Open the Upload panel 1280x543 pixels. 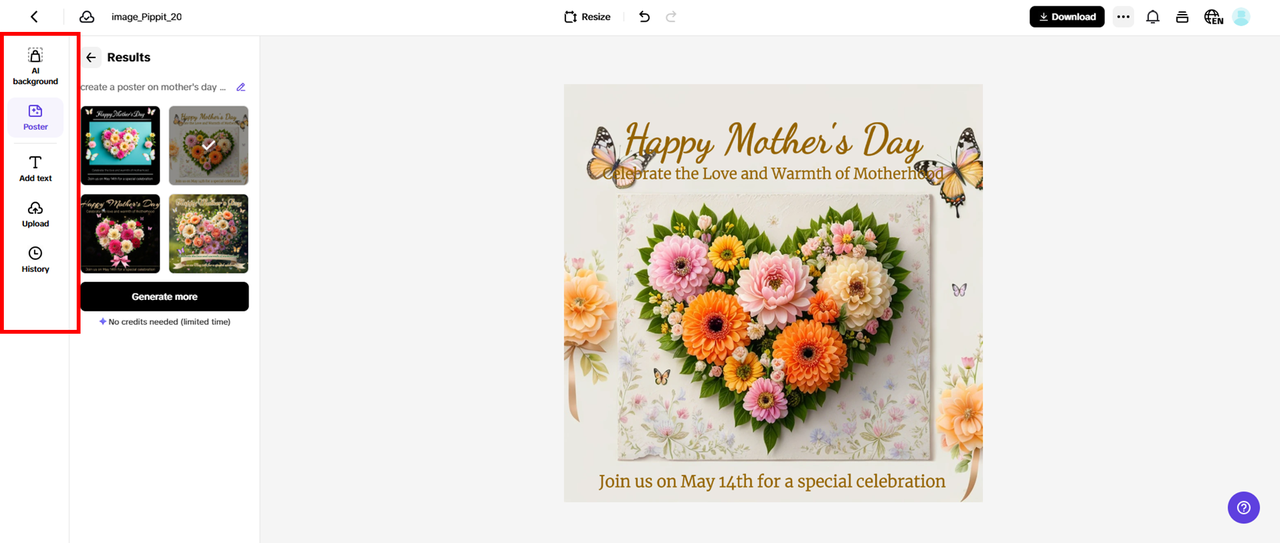click(x=35, y=214)
